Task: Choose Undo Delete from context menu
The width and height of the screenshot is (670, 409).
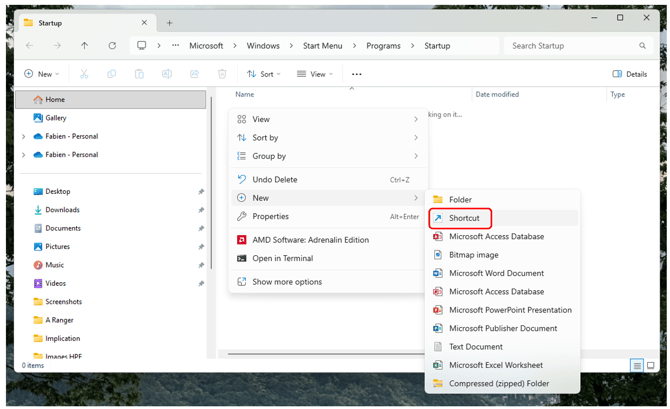Action: coord(328,179)
